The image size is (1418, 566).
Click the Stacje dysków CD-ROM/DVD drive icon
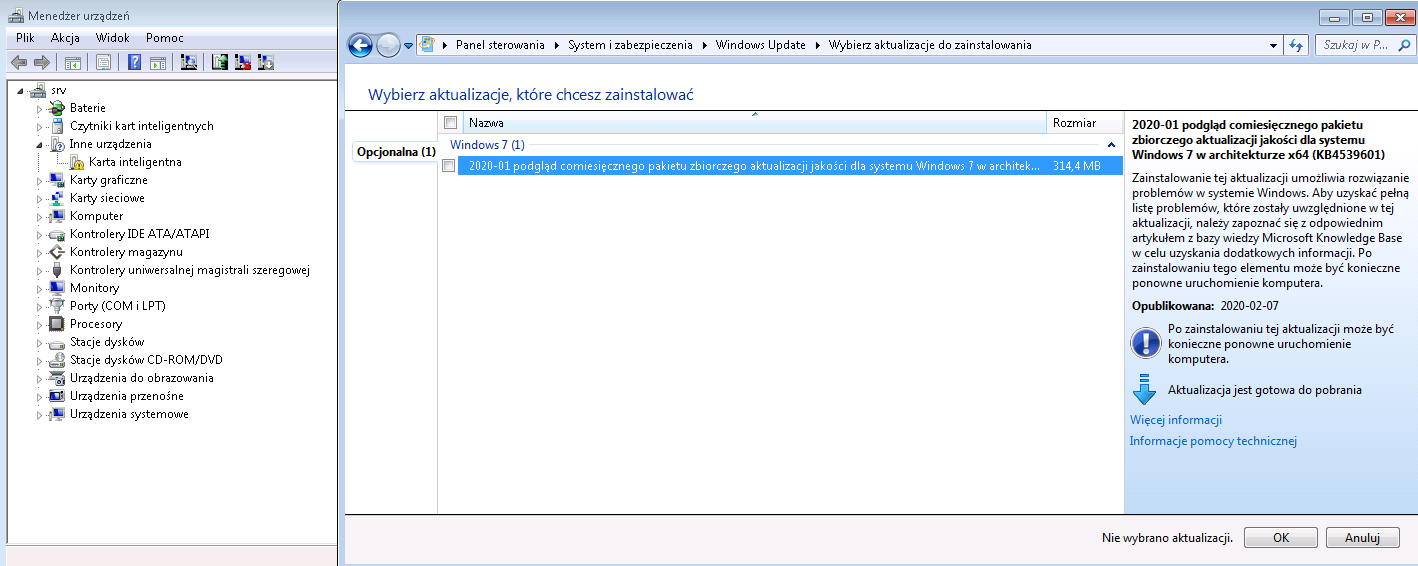click(x=57, y=360)
